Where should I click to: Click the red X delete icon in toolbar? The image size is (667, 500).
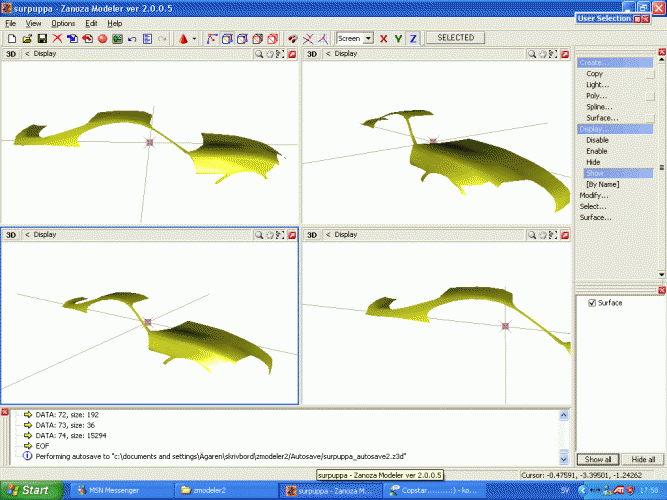tap(58, 39)
